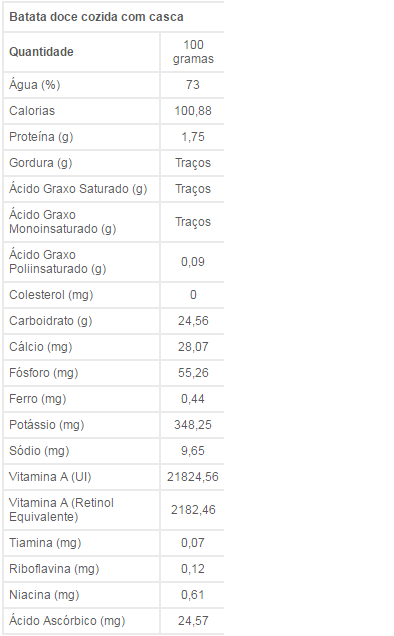Click the Sódio (mg) label
This screenshot has height=636, width=394.
(39, 451)
